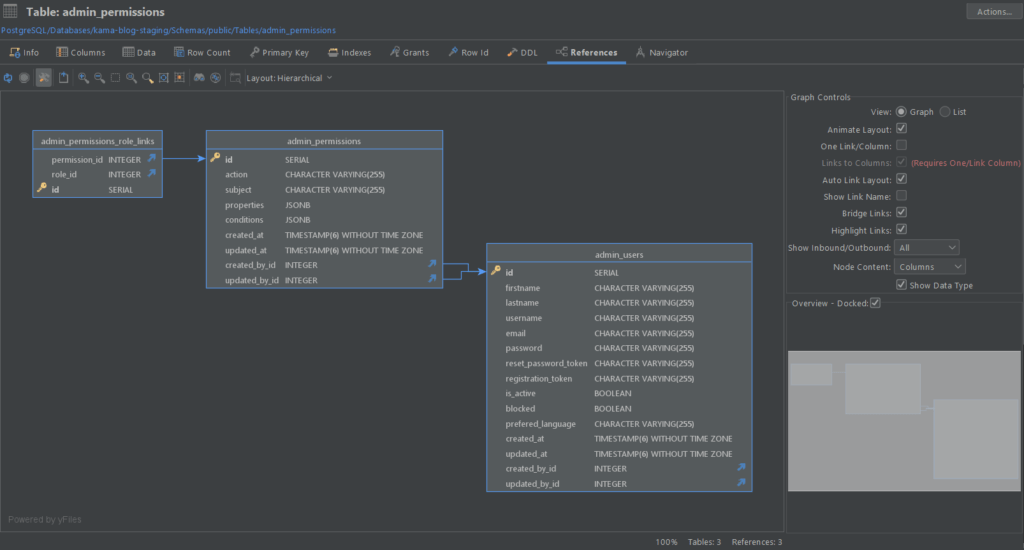Click the zoom in magnifier icon
This screenshot has width=1024, height=550.
coord(84,78)
